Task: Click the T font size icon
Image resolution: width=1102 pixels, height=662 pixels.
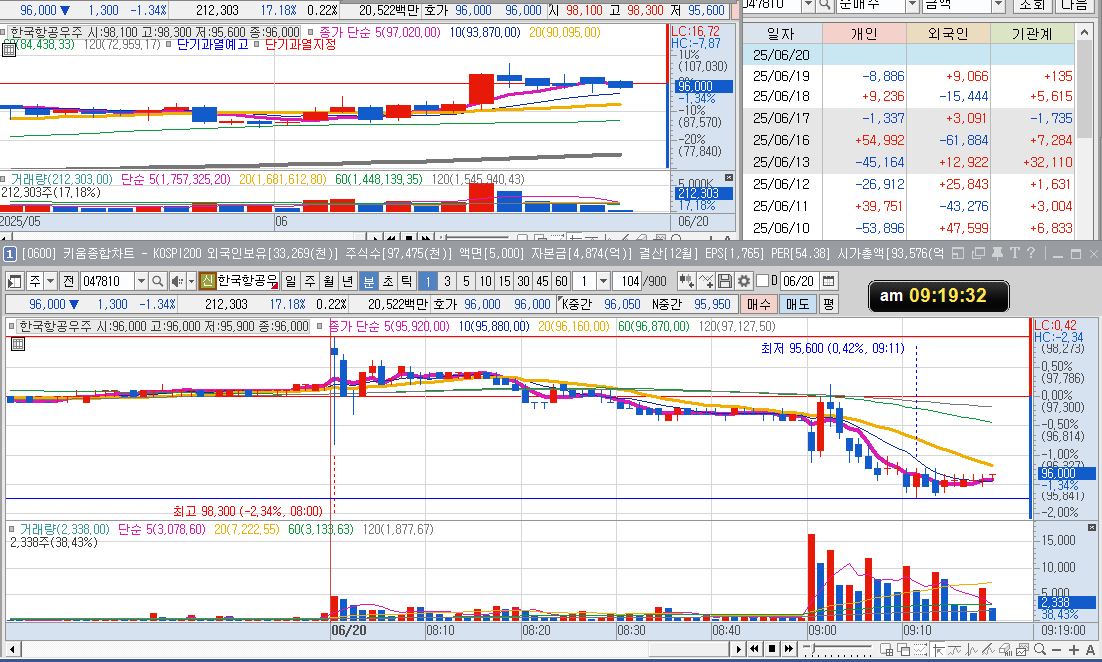Action: point(1014,253)
